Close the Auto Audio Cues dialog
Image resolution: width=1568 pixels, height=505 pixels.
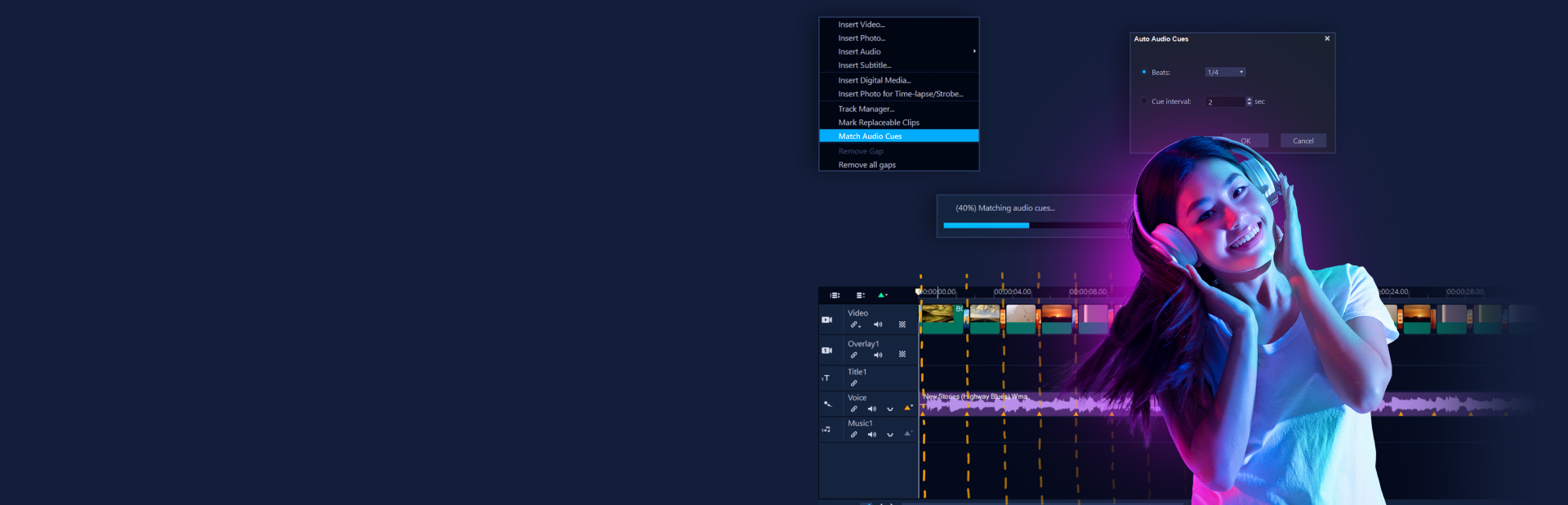click(x=1327, y=38)
